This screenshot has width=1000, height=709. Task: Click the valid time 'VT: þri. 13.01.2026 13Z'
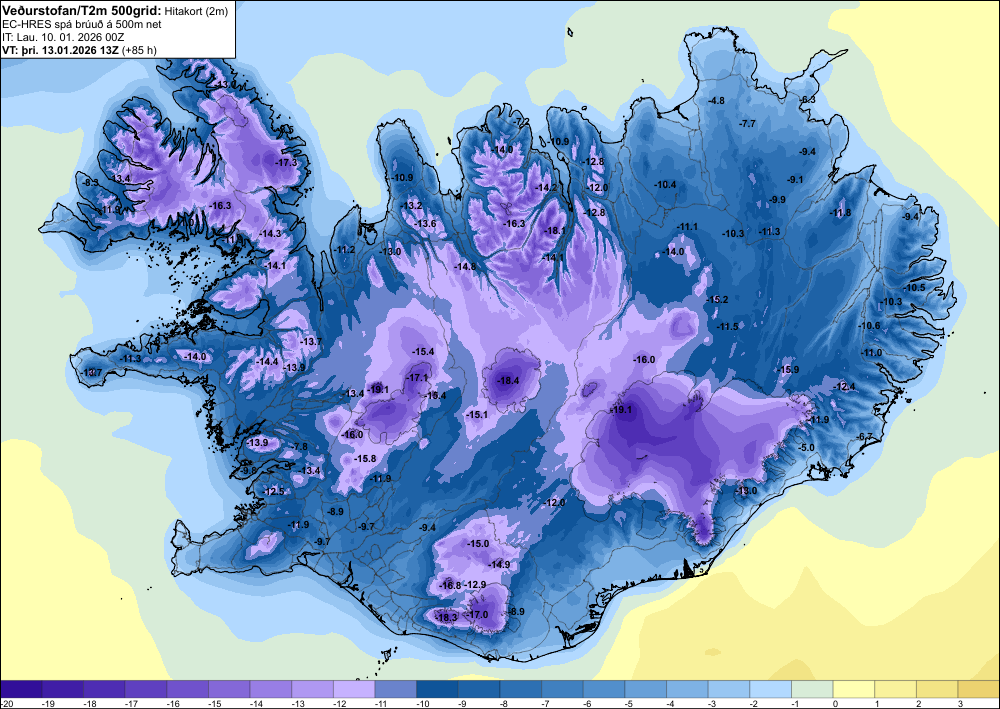61,50
